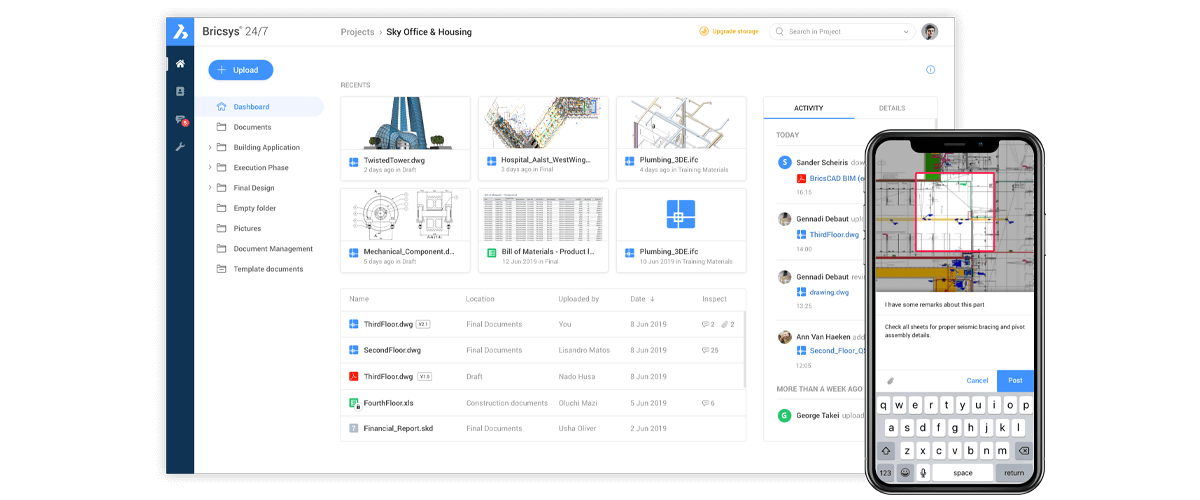Open SecondFloor.dwg in file list
This screenshot has height=500, width=1200.
392,350
